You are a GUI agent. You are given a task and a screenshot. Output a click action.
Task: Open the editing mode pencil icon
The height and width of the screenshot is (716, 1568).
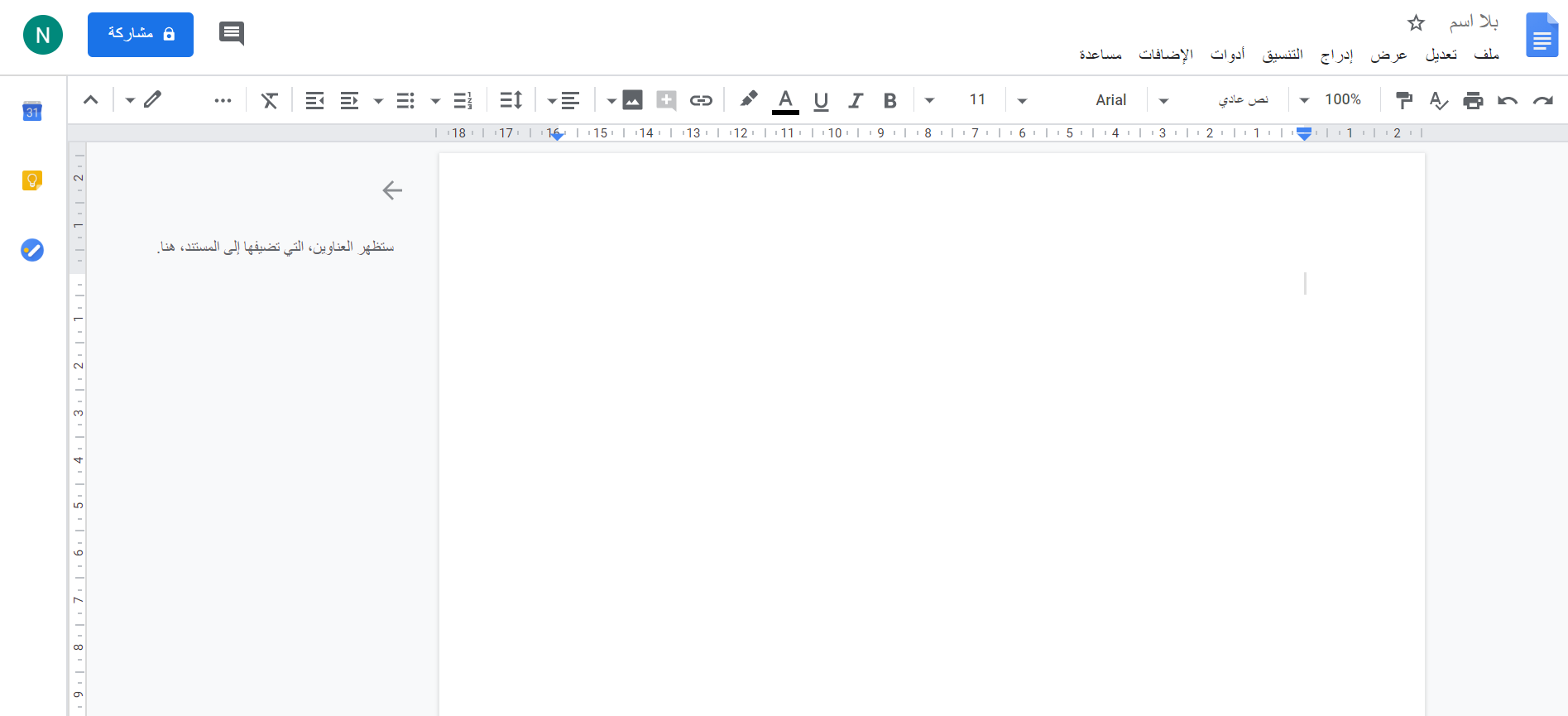click(x=152, y=99)
